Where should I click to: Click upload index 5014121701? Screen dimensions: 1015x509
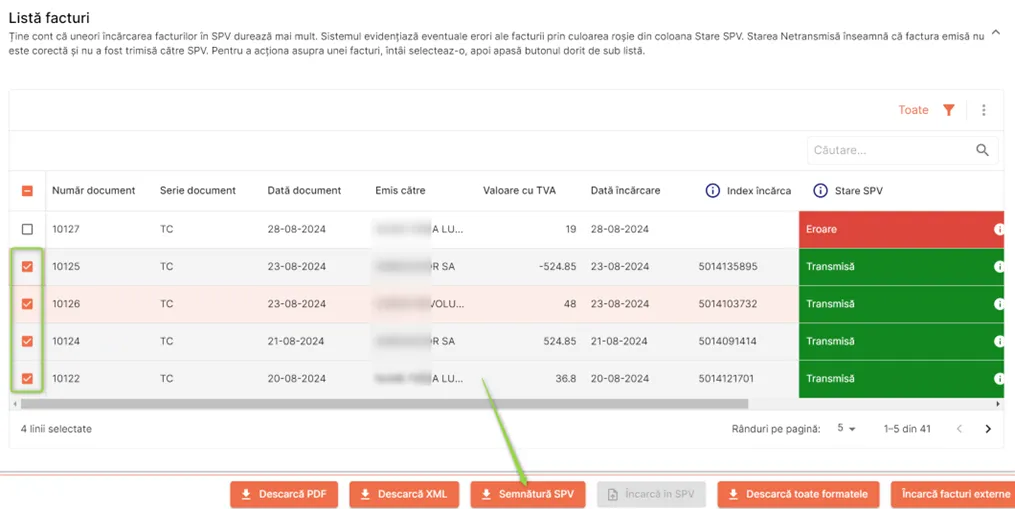[726, 378]
